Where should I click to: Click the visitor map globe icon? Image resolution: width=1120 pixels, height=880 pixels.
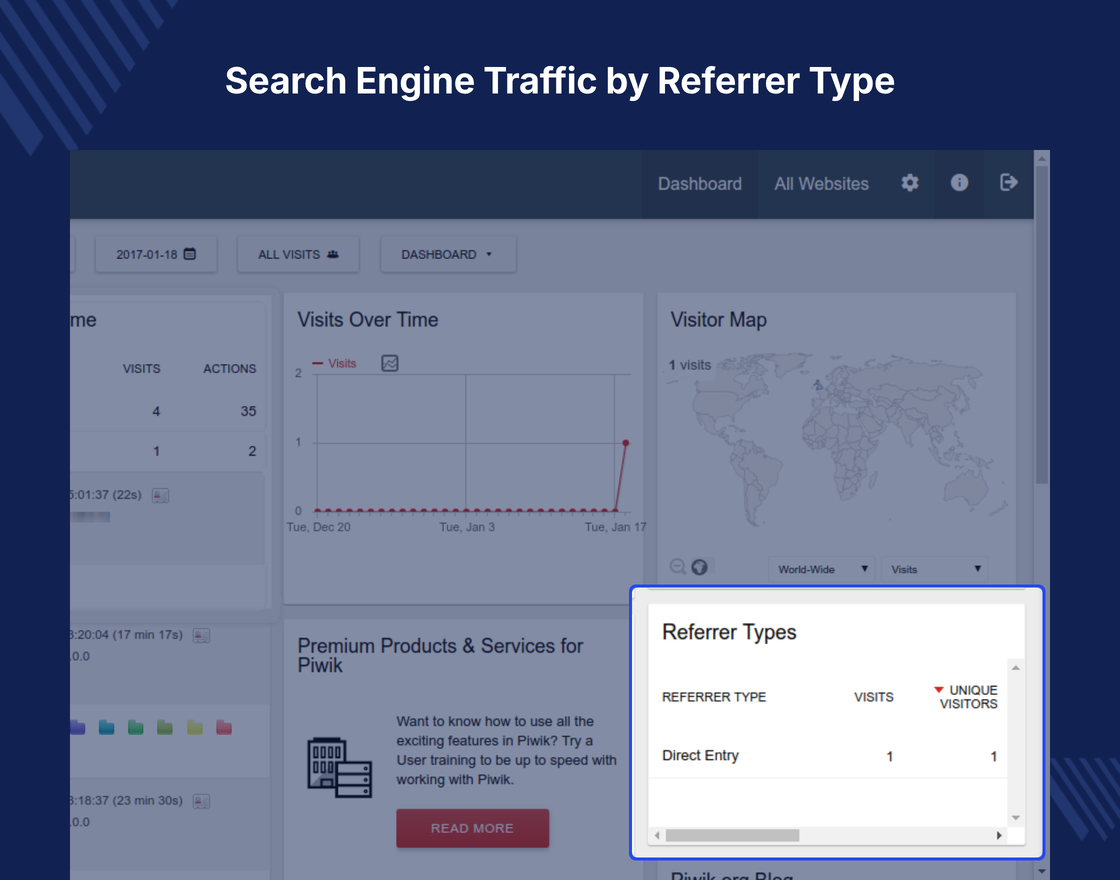click(699, 566)
